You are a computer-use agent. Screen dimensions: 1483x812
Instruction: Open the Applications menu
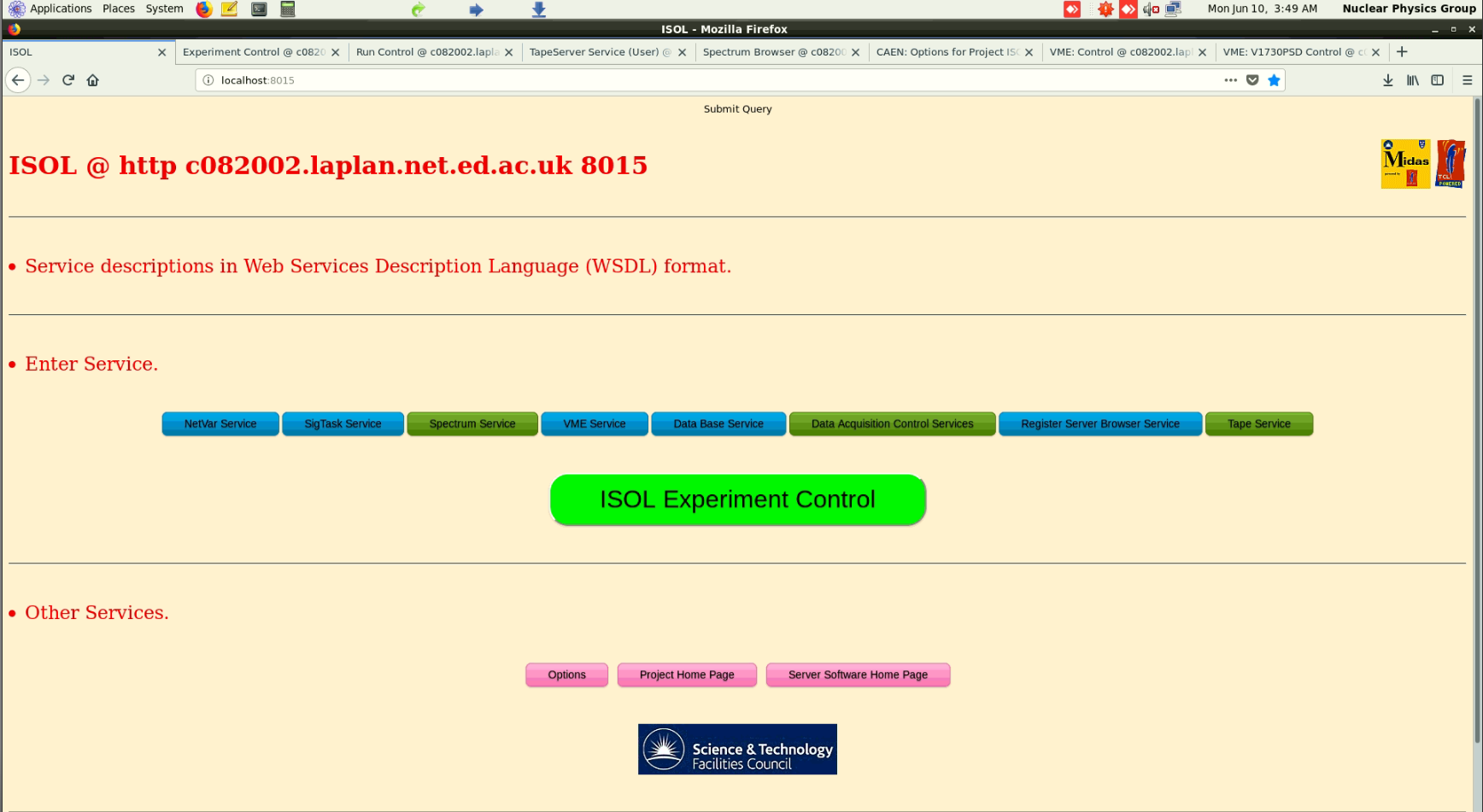tap(50, 9)
